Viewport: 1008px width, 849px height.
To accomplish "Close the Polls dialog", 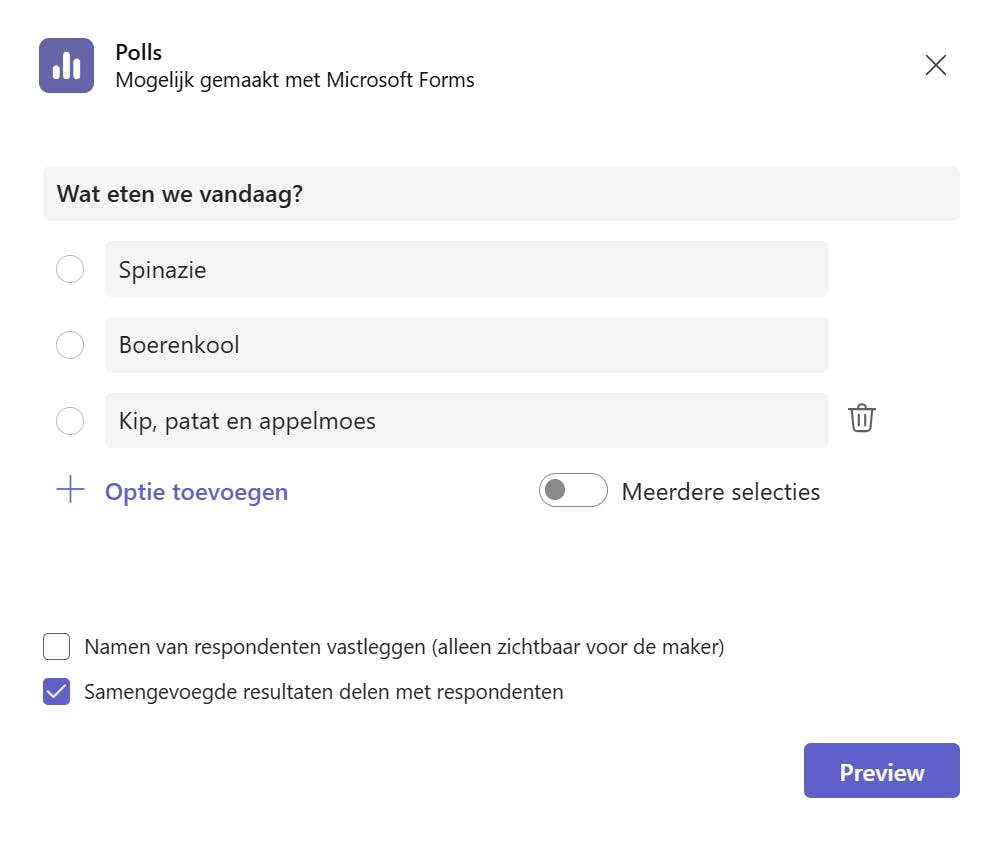I will coord(935,66).
